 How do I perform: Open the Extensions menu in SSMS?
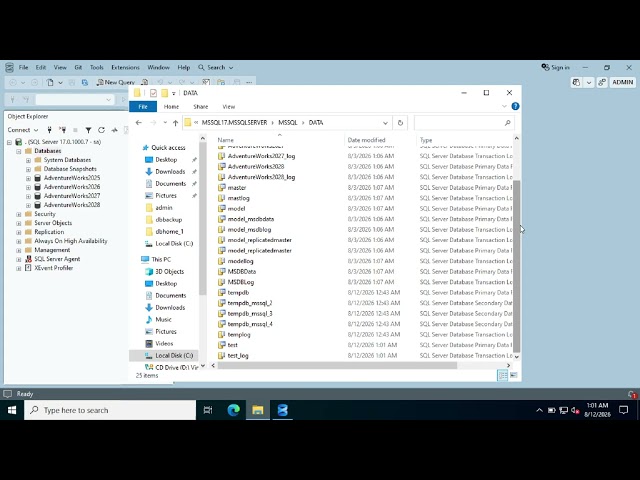pos(125,67)
